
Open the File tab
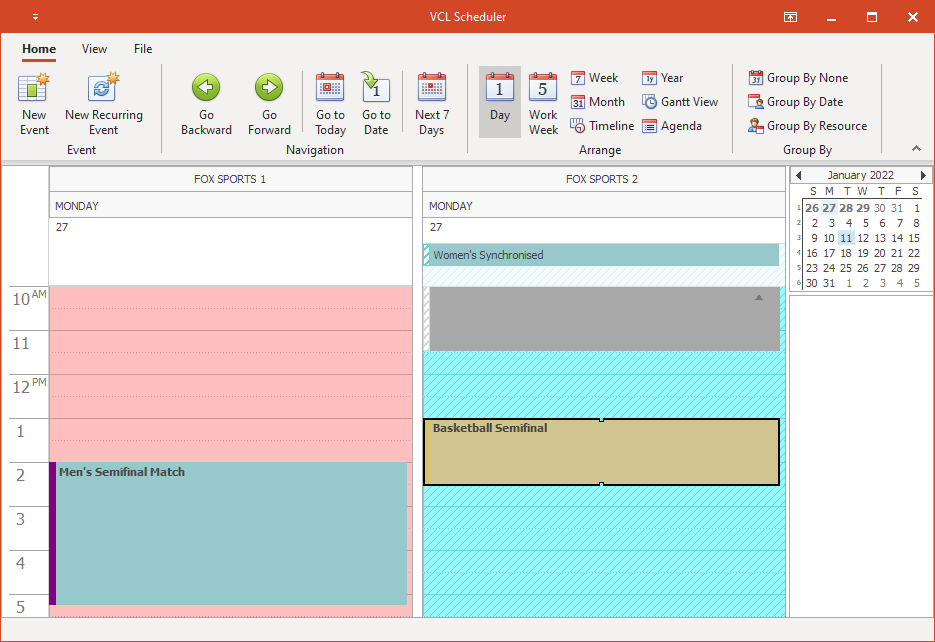[x=142, y=48]
